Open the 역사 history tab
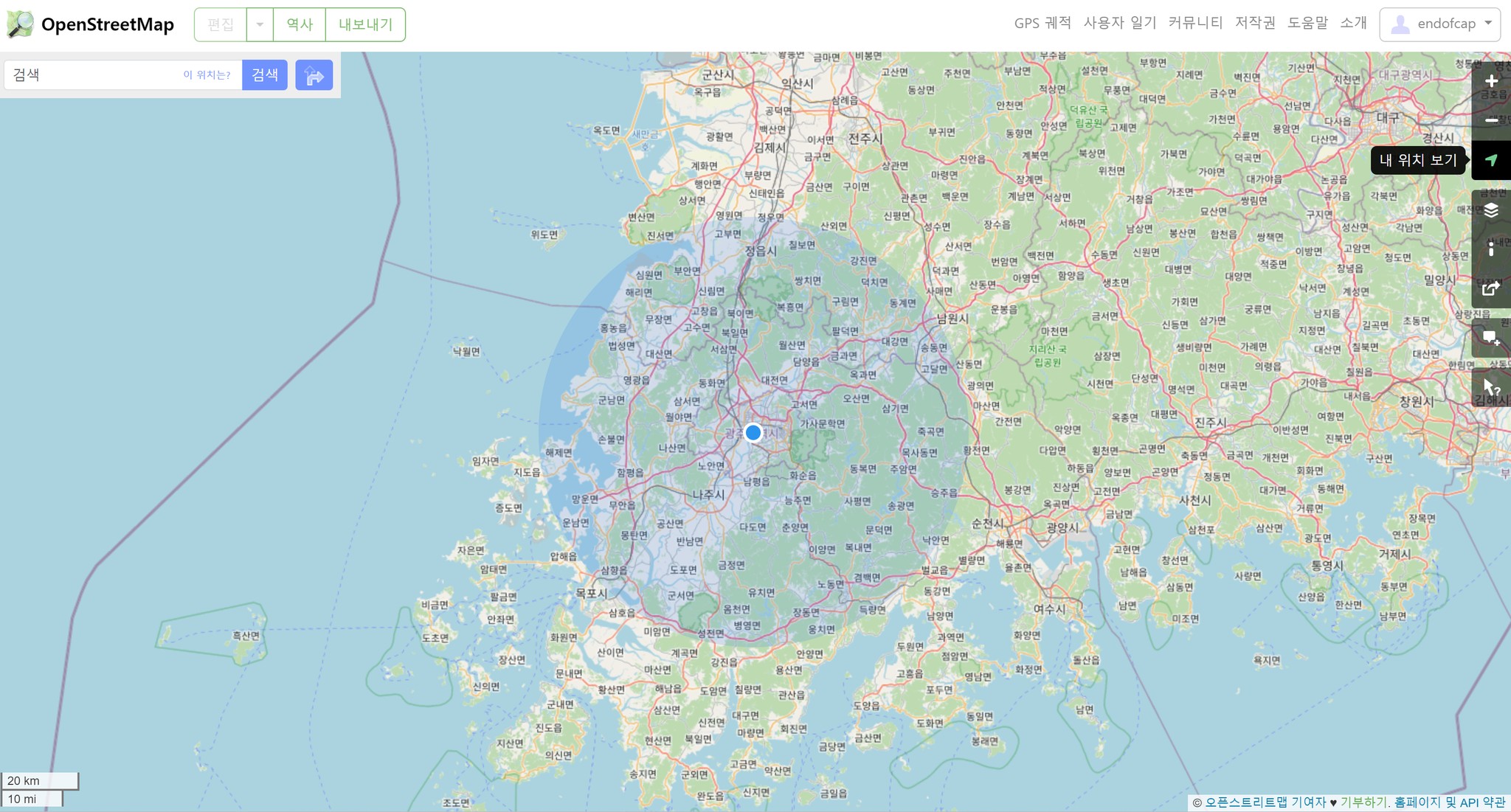Viewport: 1511px width, 812px height. (300, 24)
